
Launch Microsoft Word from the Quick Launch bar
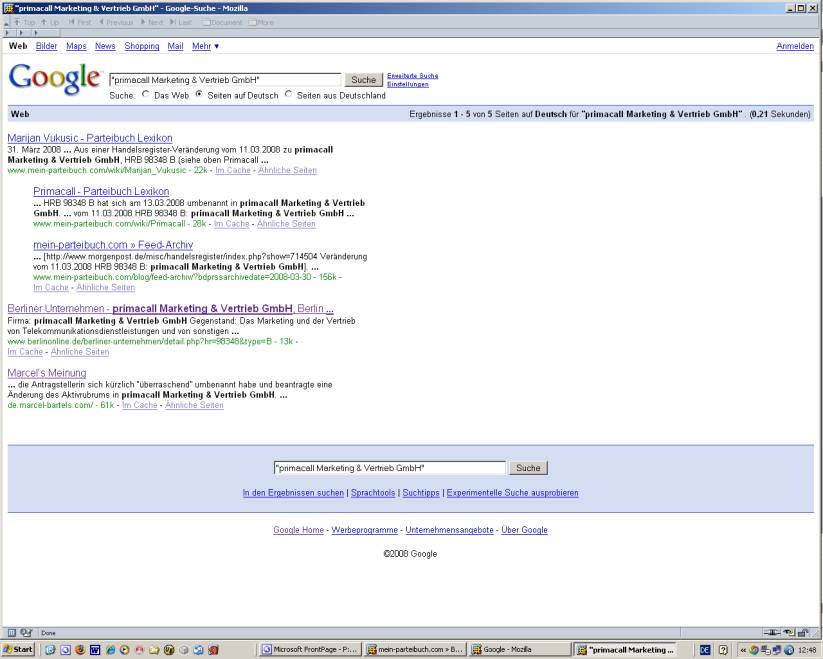point(95,650)
